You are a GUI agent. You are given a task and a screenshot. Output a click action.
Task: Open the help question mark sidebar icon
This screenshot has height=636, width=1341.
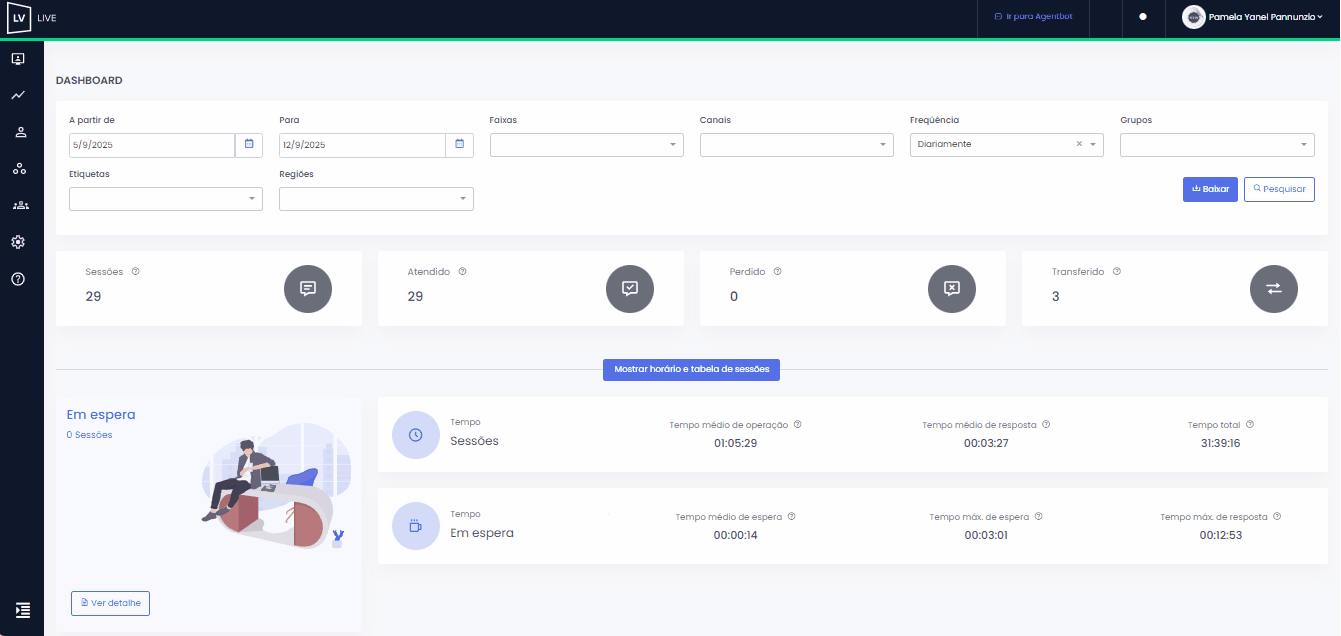[x=18, y=279]
